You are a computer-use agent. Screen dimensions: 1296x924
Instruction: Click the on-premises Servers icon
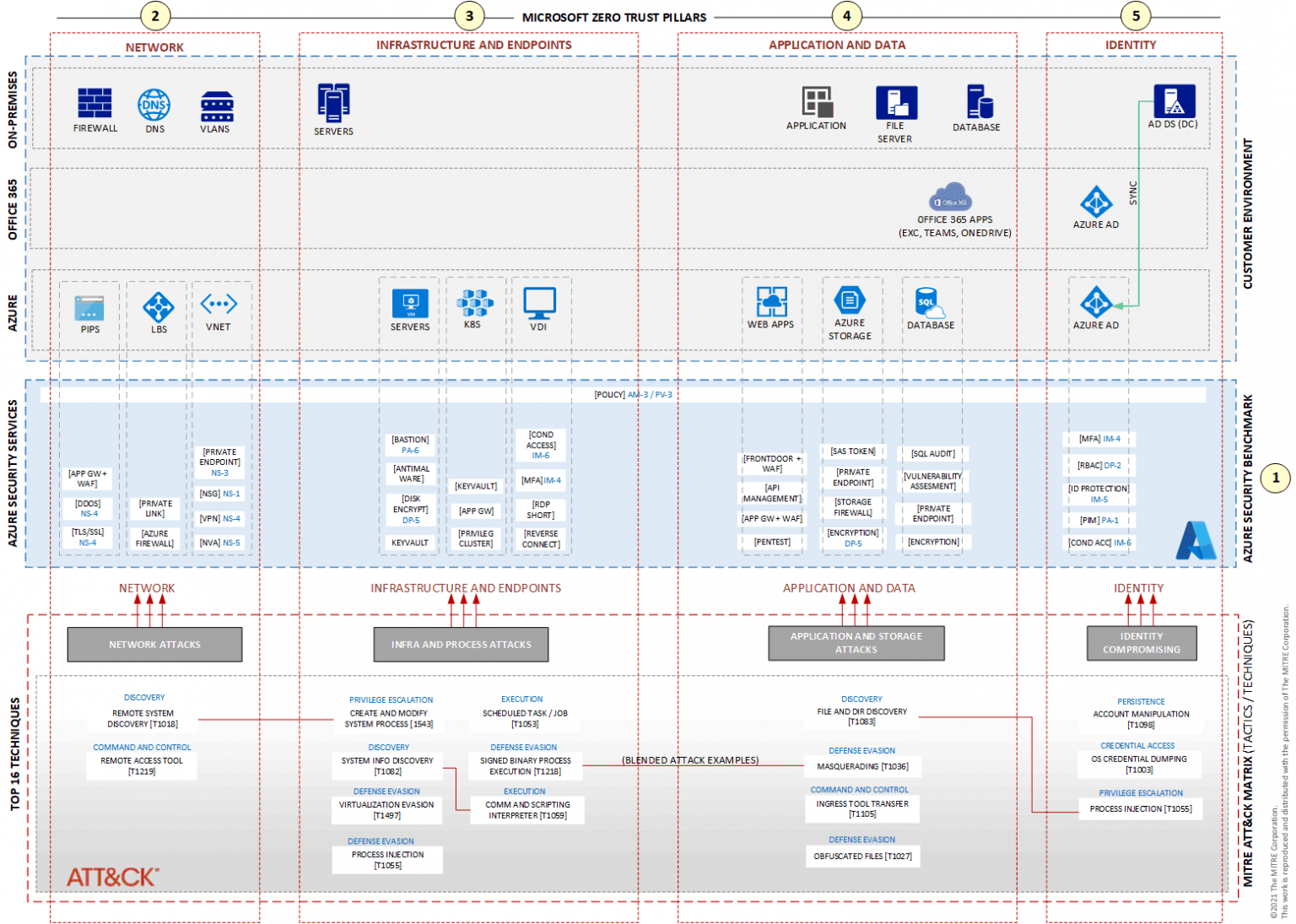(334, 101)
